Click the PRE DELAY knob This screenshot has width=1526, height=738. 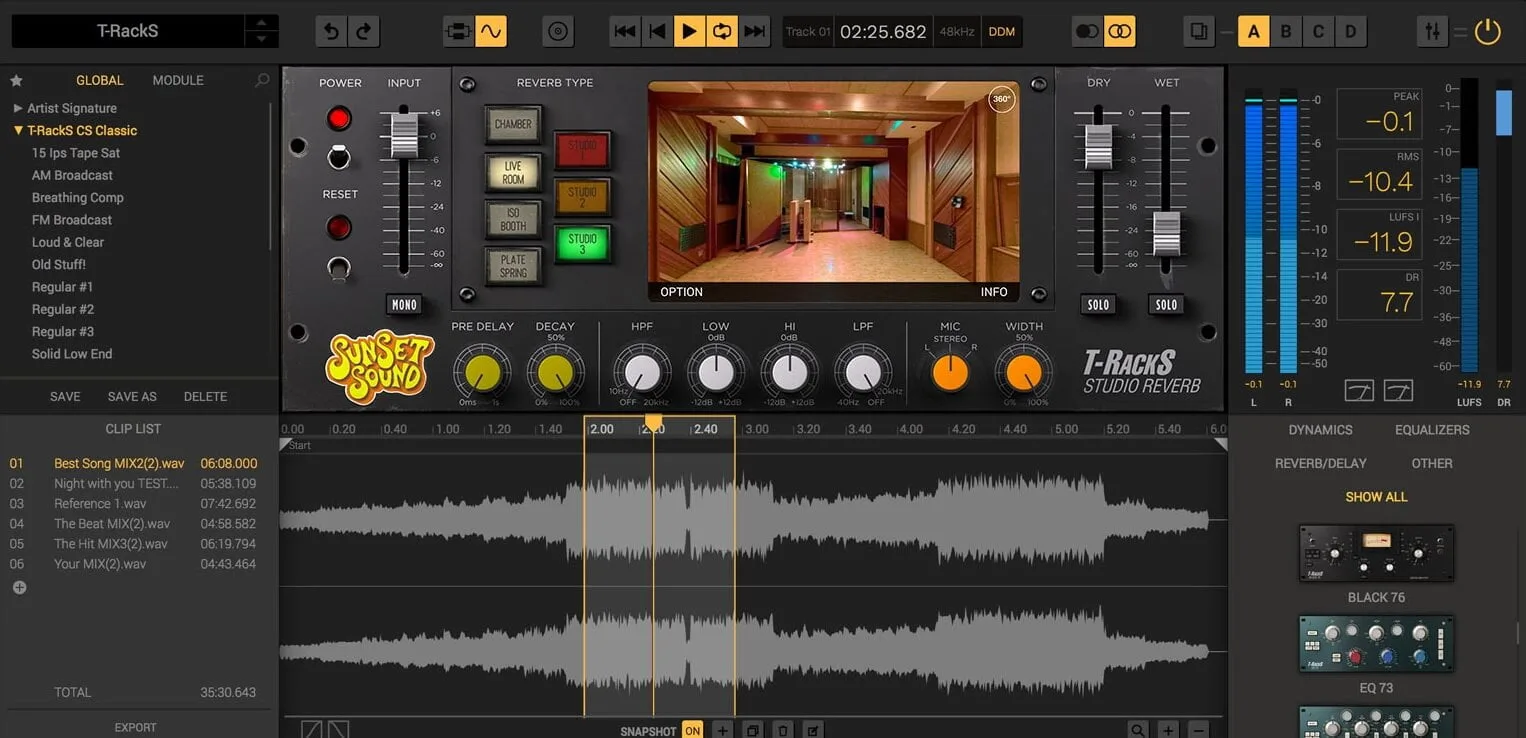481,372
